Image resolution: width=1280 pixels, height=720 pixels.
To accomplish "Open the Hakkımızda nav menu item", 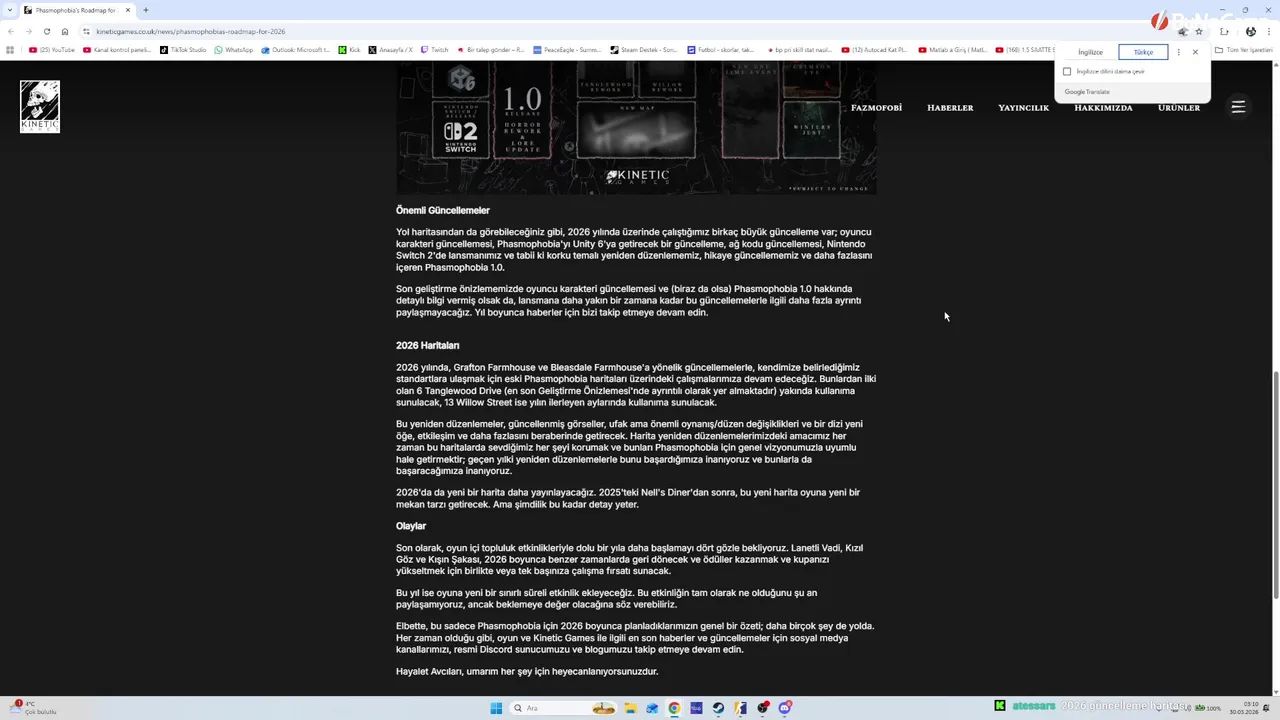I will [1103, 108].
